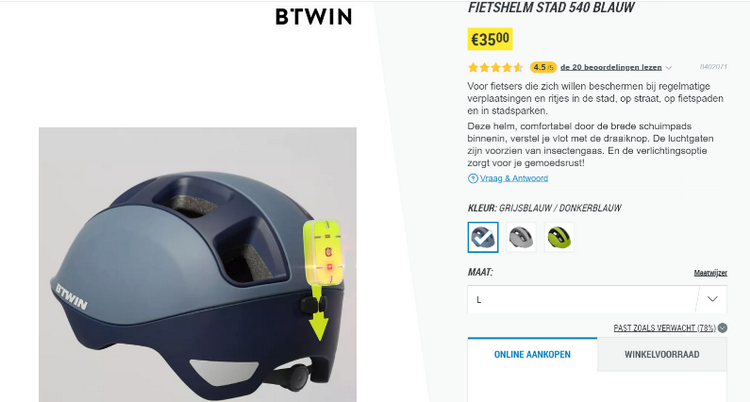Open the Vraag & Antwoord link

tap(514, 178)
